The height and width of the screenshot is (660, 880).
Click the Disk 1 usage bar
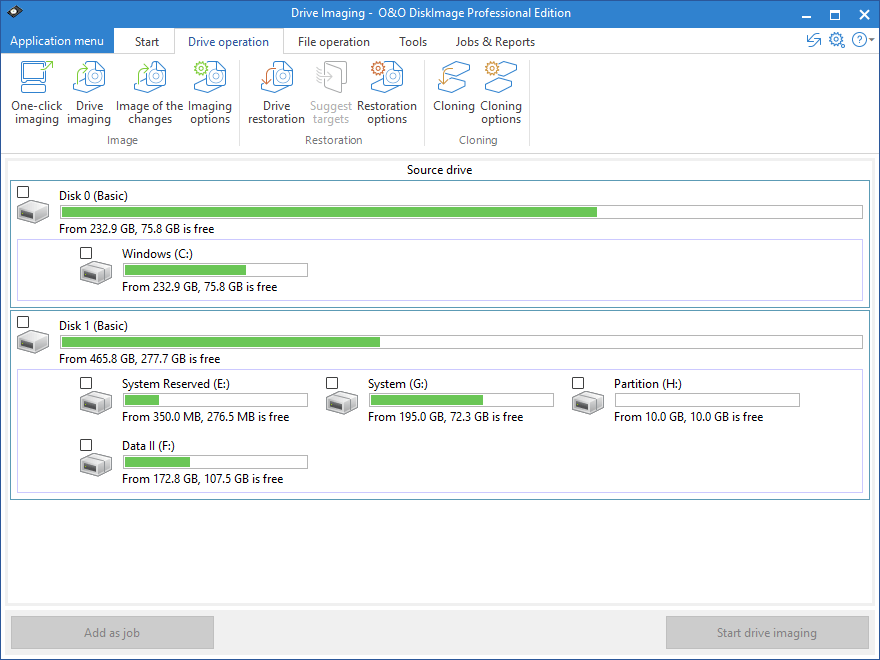coord(460,342)
